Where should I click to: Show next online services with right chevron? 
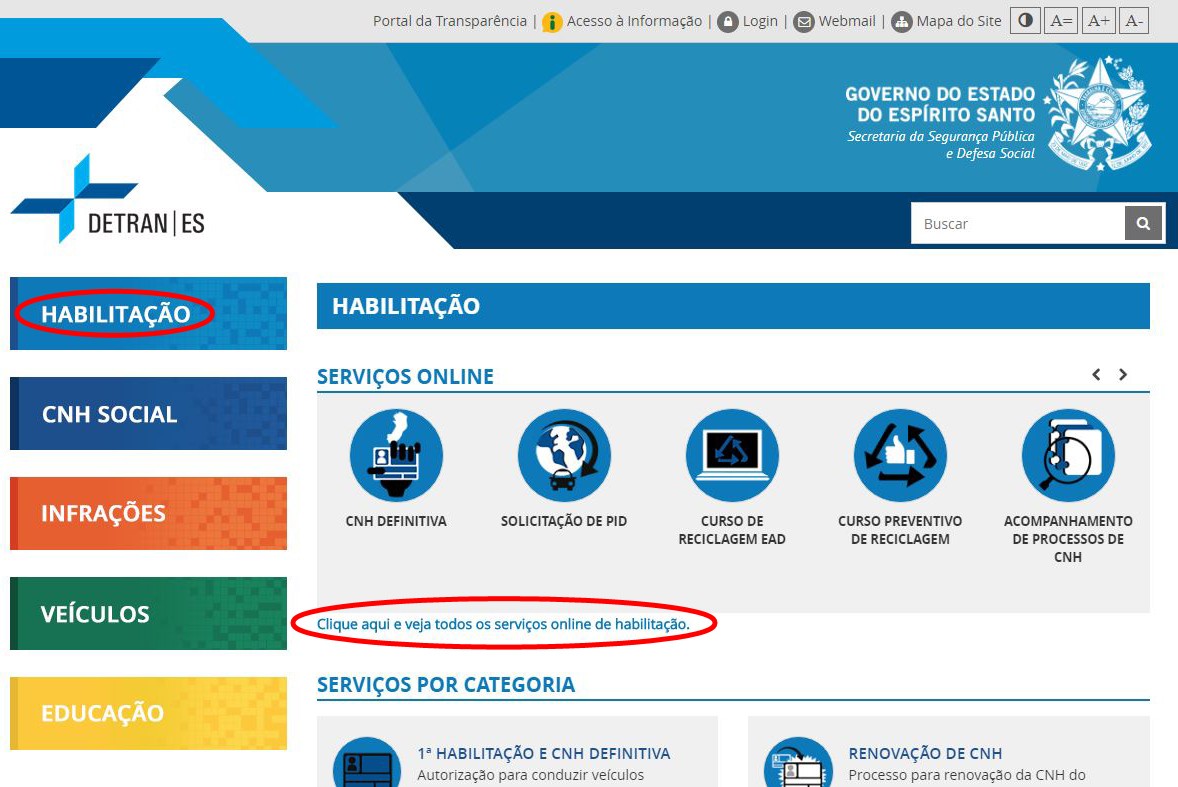click(x=1123, y=374)
